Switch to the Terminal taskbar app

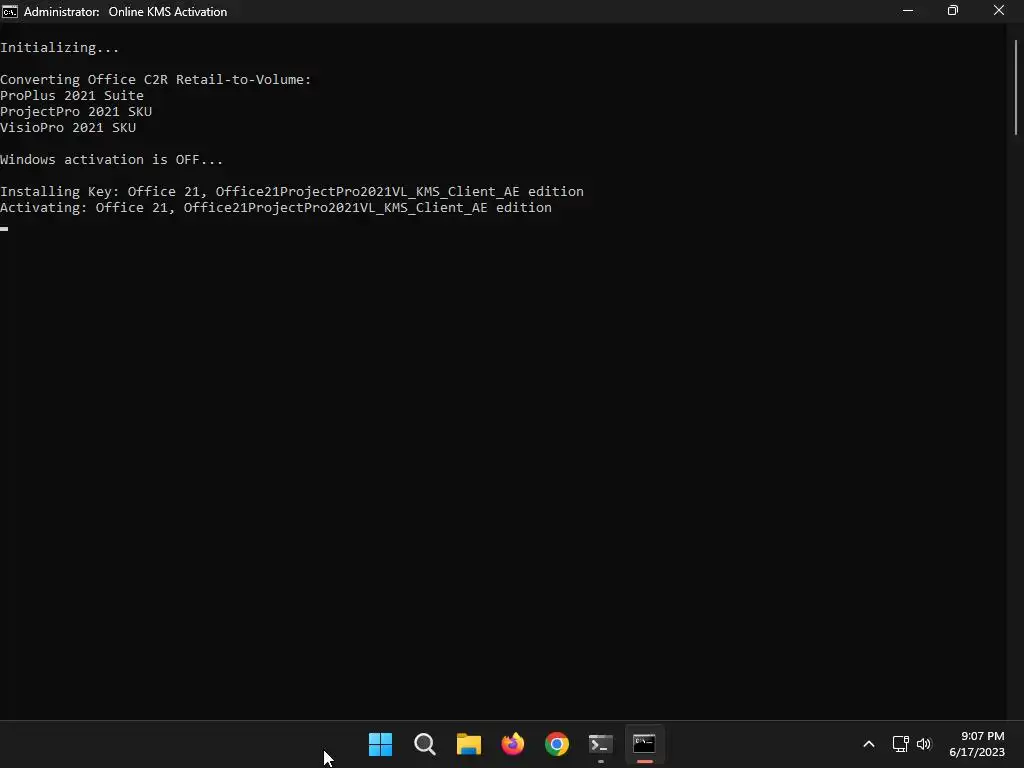tap(600, 744)
